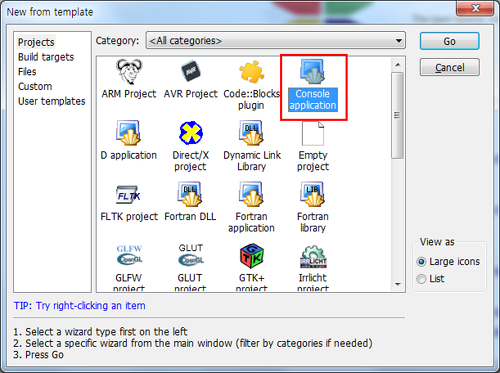The width and height of the screenshot is (500, 373).
Task: Click the 'FLTK project' label text
Action: 129,217
